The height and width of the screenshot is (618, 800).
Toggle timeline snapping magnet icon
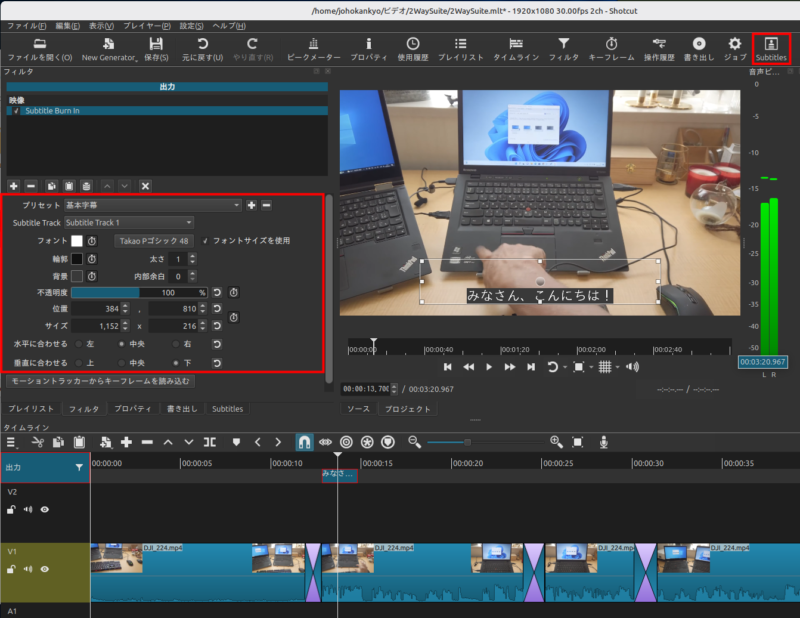[304, 441]
